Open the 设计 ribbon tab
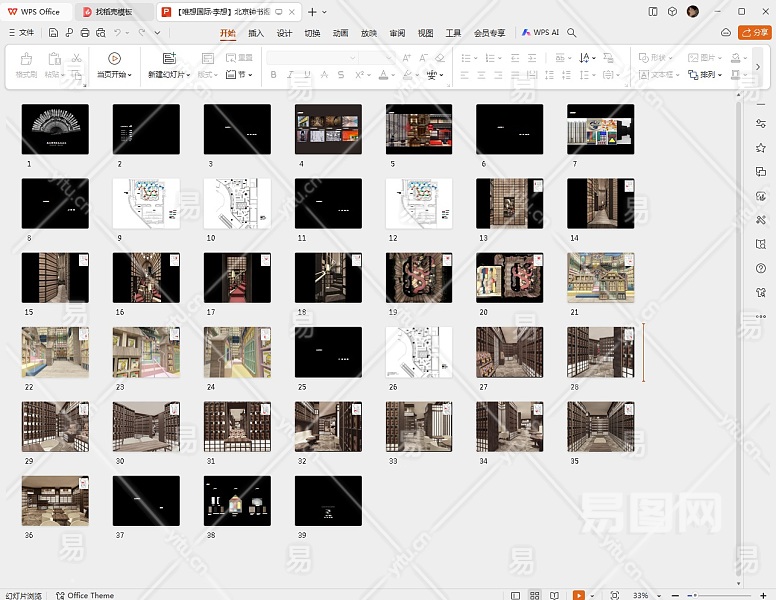Image resolution: width=776 pixels, height=600 pixels. [284, 33]
